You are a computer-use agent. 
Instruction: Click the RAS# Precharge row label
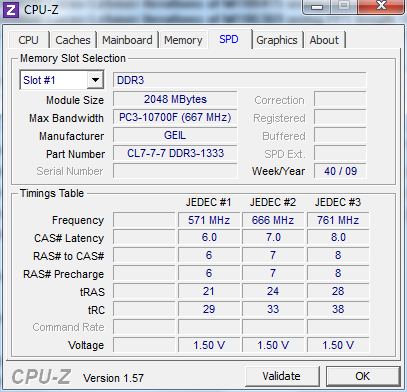[64, 274]
